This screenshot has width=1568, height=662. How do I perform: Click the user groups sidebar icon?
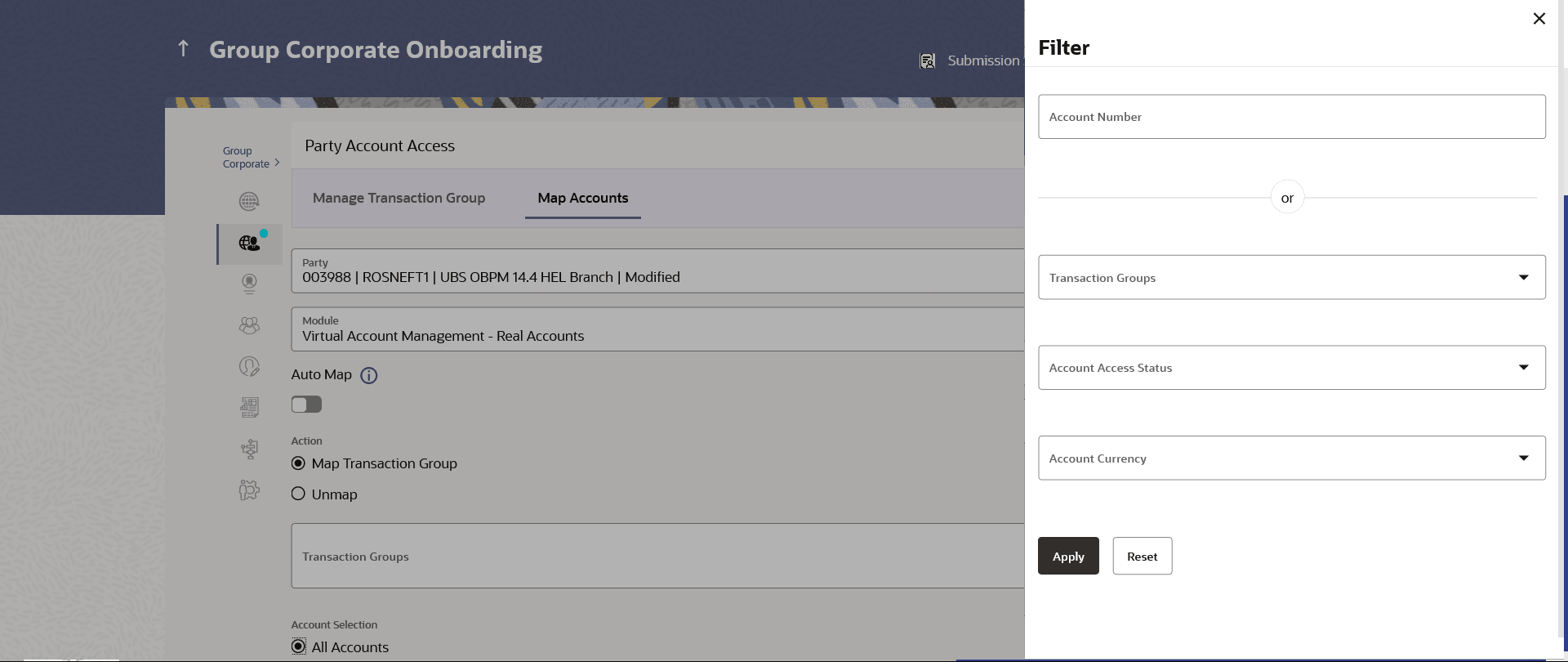(249, 325)
